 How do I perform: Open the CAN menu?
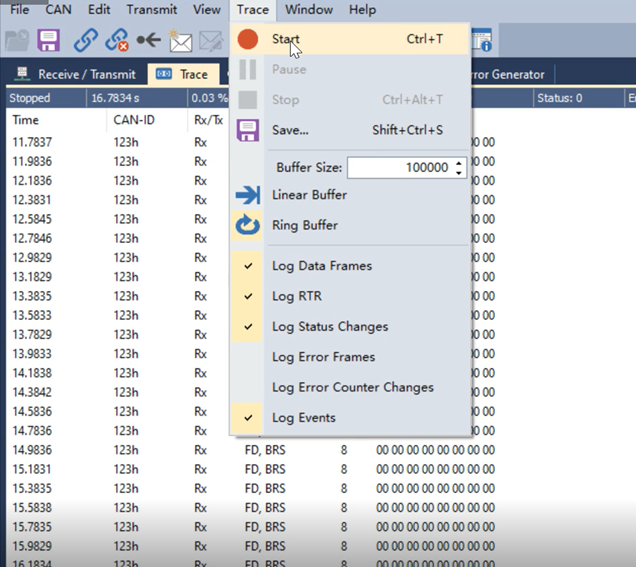(x=58, y=10)
